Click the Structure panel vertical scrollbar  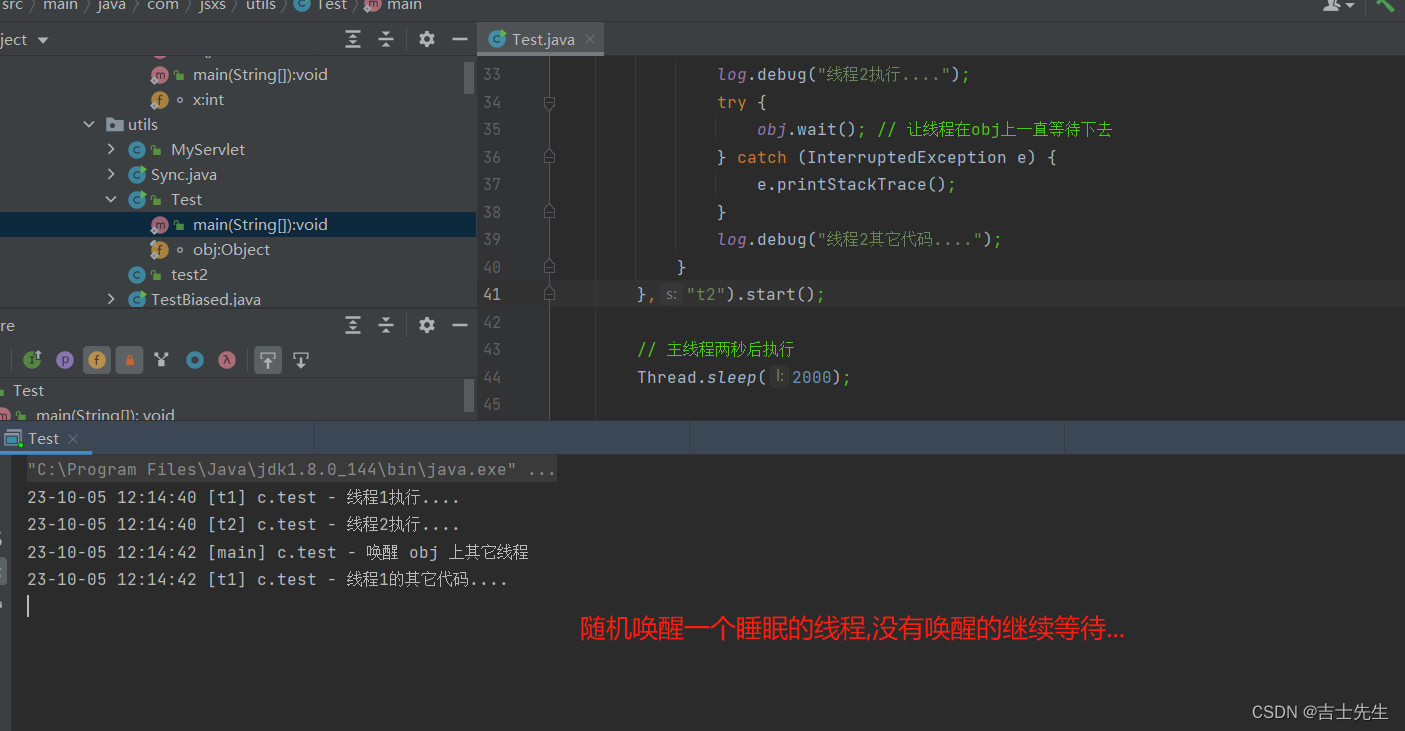tap(470, 396)
